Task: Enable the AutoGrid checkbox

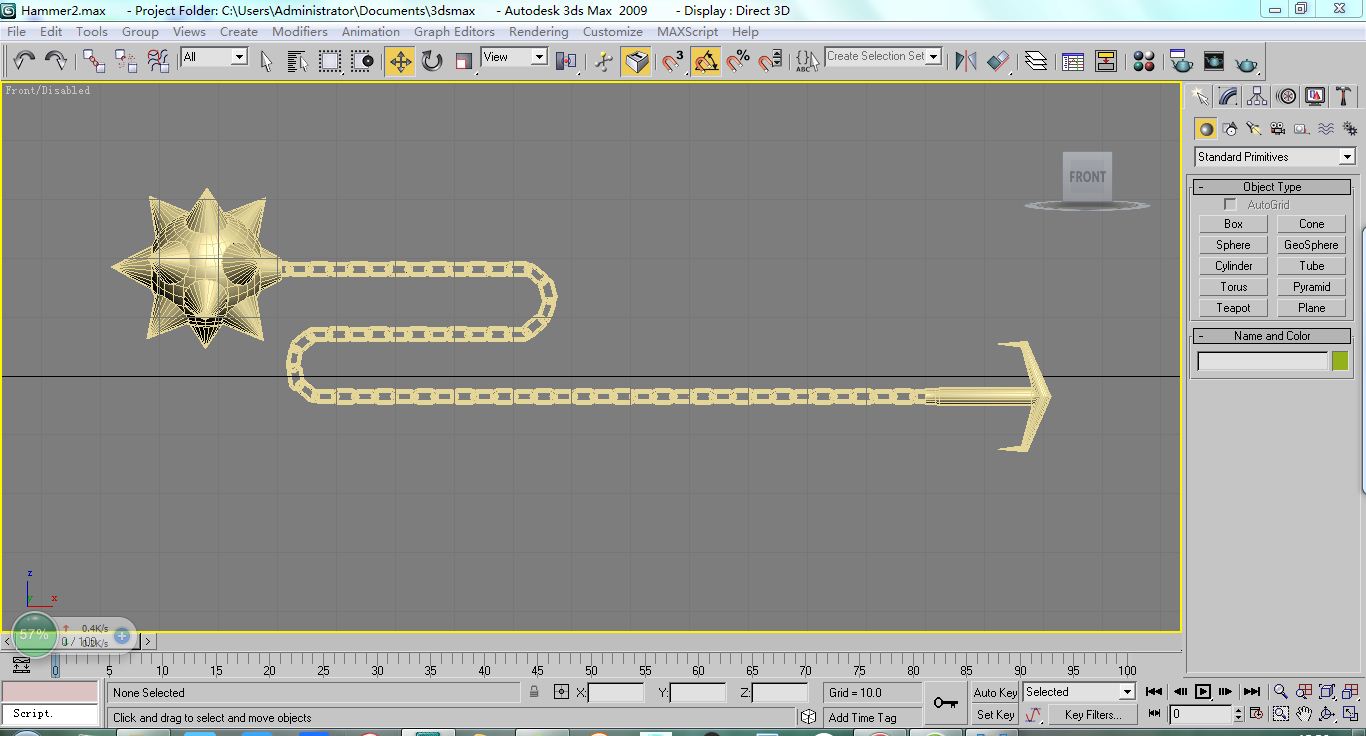Action: tap(1230, 205)
